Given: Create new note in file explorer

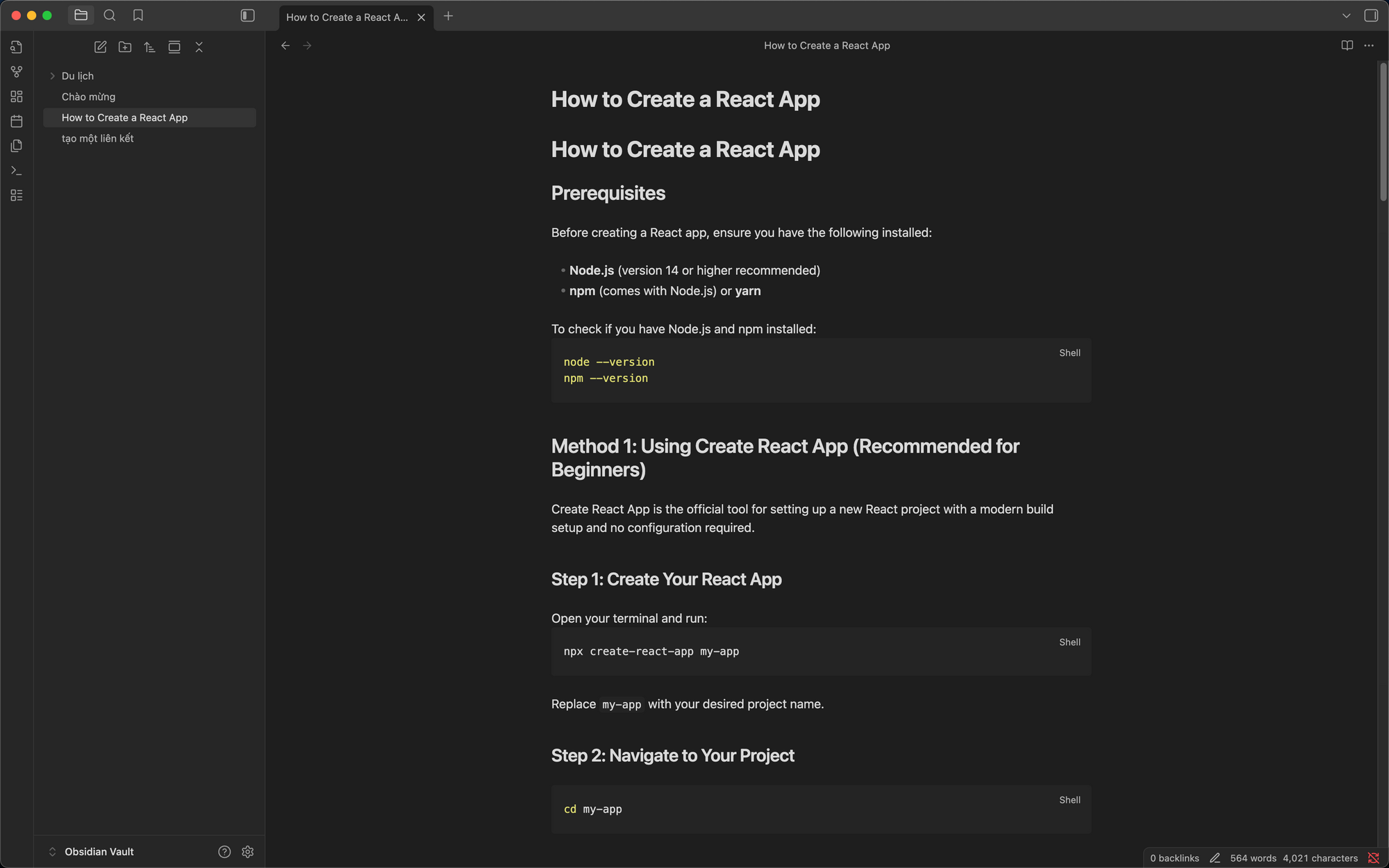Looking at the screenshot, I should 100,47.
